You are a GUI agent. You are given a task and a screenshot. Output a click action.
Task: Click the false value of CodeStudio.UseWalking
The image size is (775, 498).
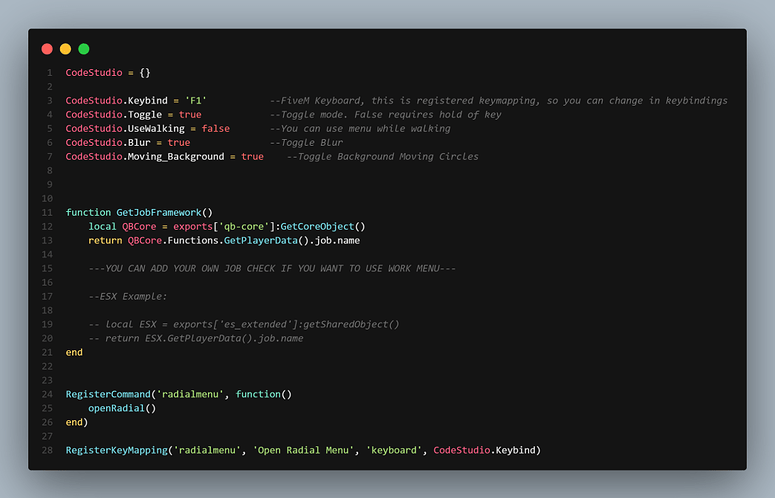tap(215, 128)
